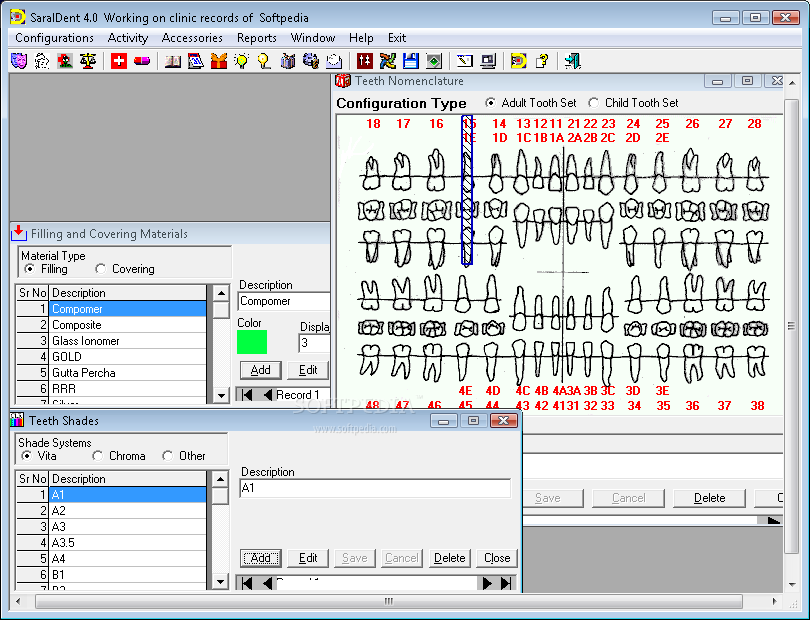
Task: Click the red cross medical icon
Action: pos(119,61)
